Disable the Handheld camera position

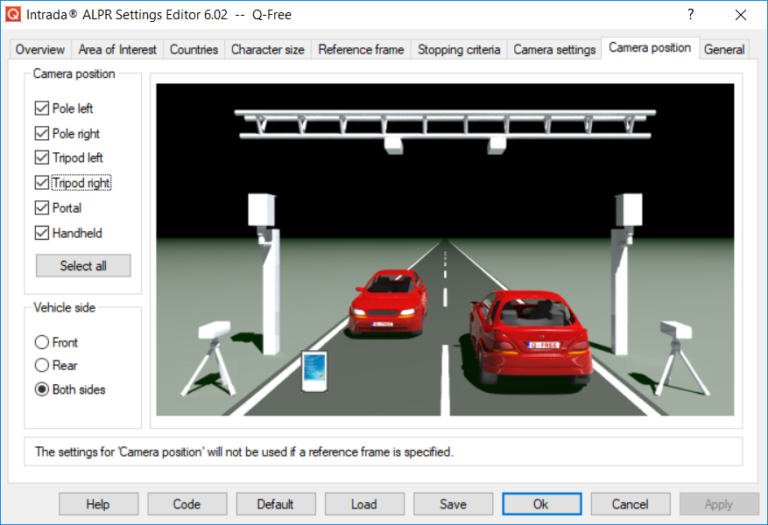42,233
